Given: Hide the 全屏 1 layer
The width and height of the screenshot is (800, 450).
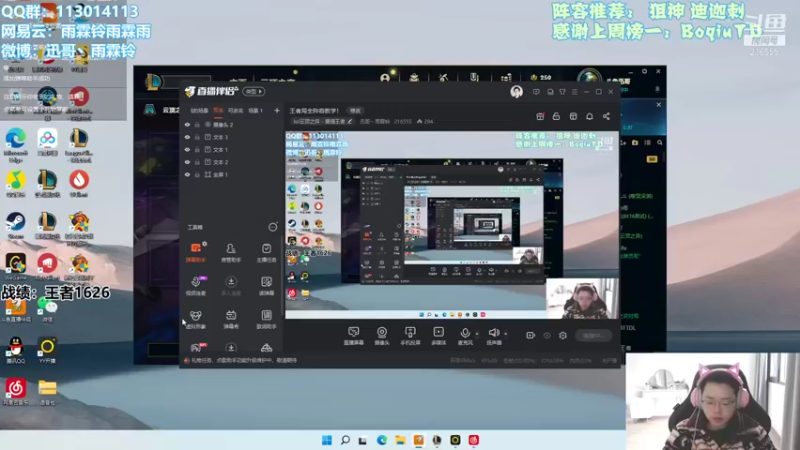Looking at the screenshot, I should click(187, 174).
